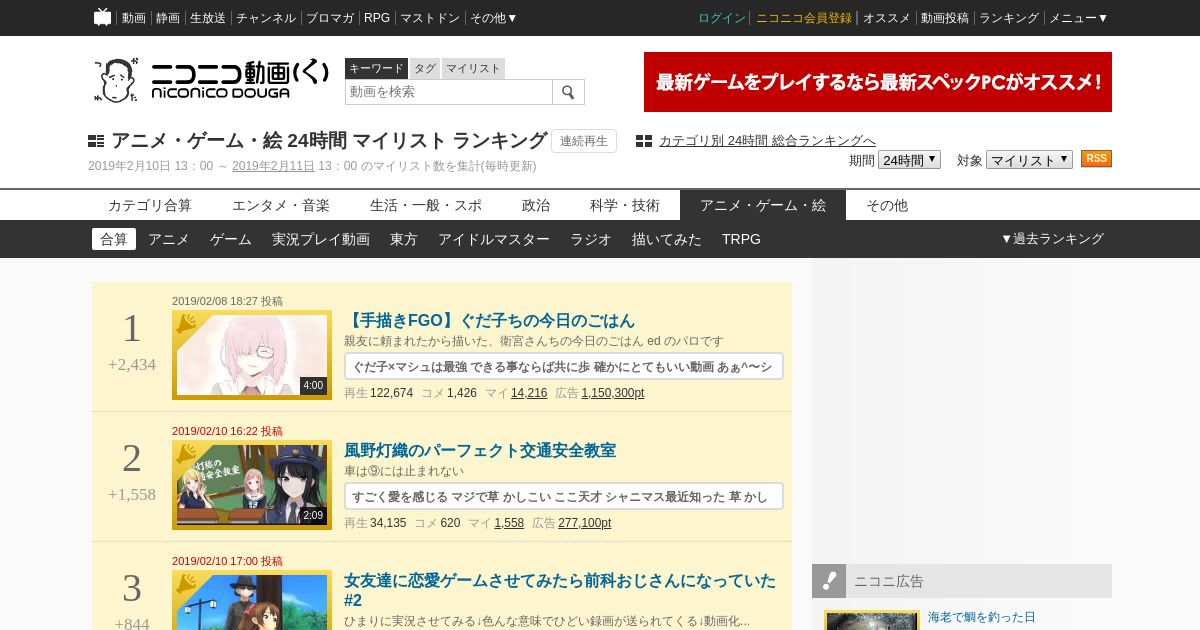
Task: Select ラジオ subcategory
Action: pyautogui.click(x=591, y=239)
